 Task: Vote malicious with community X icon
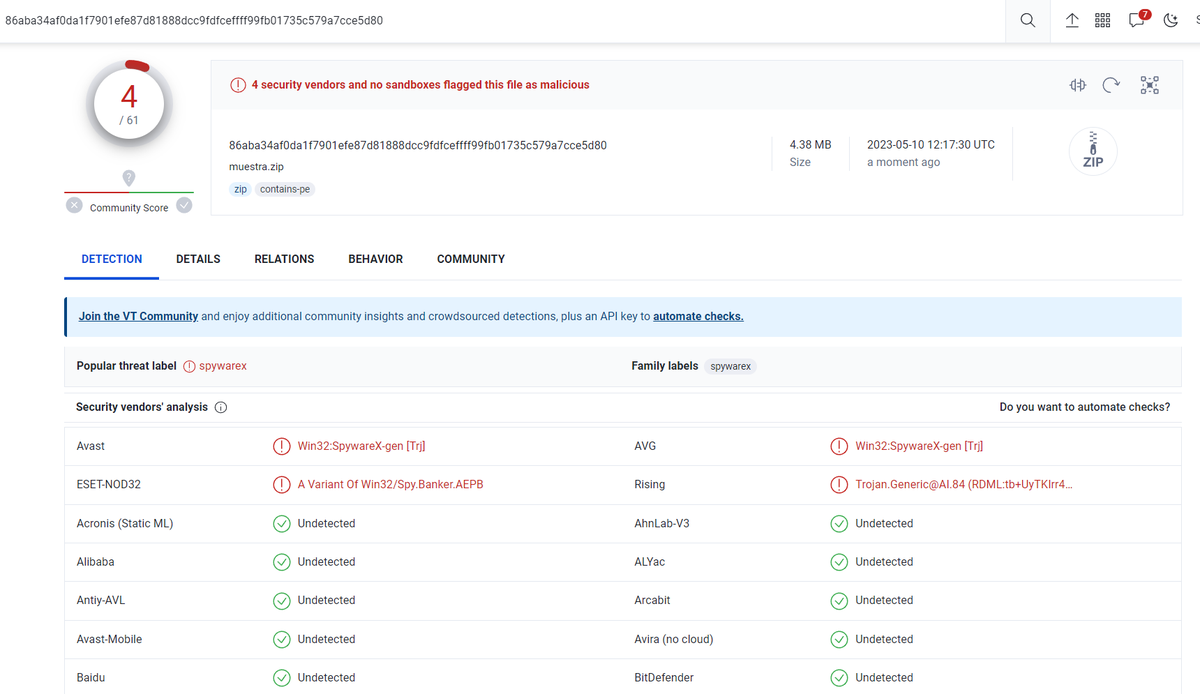click(74, 205)
